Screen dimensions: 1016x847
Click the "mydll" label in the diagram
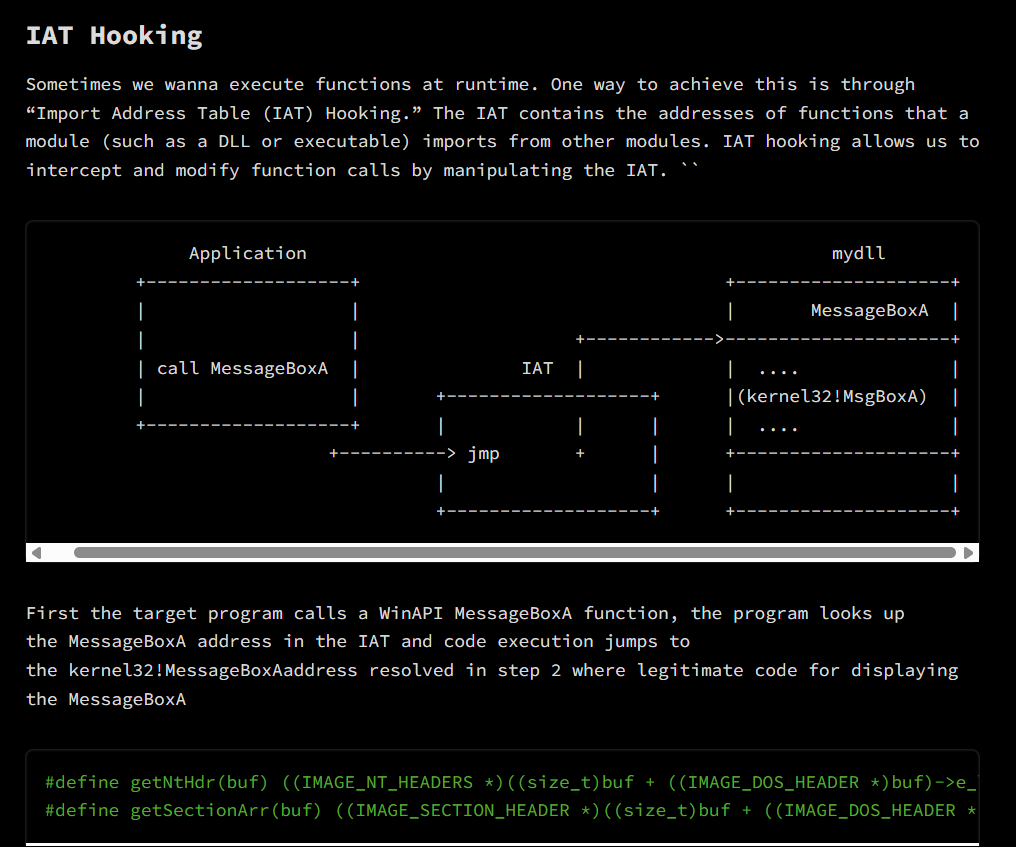(859, 253)
